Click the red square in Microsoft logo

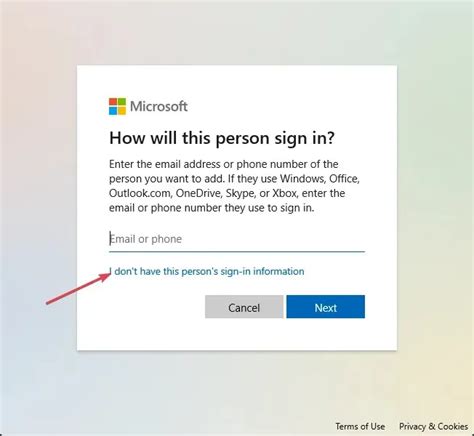113,102
